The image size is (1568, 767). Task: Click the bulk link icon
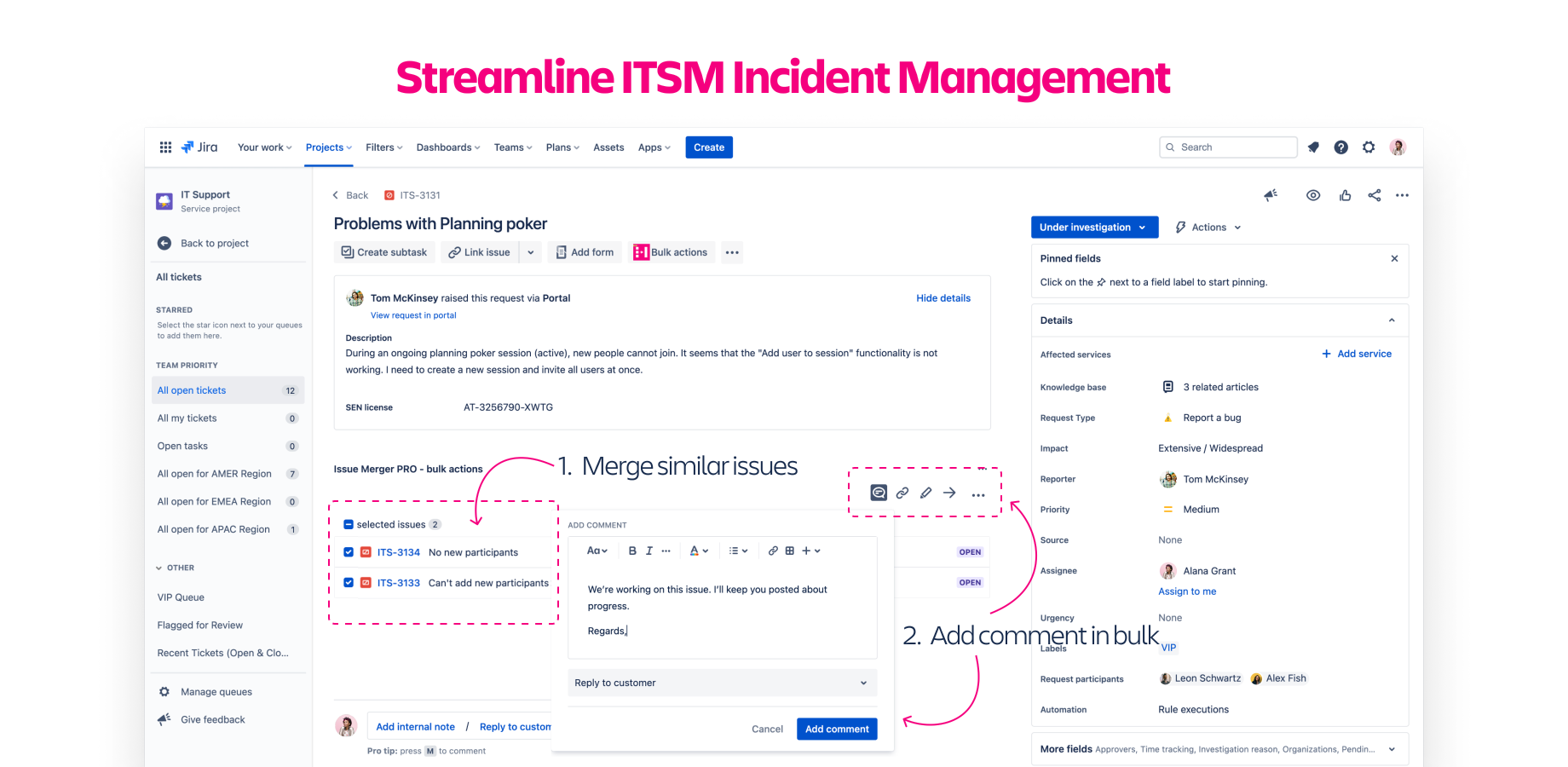(902, 493)
